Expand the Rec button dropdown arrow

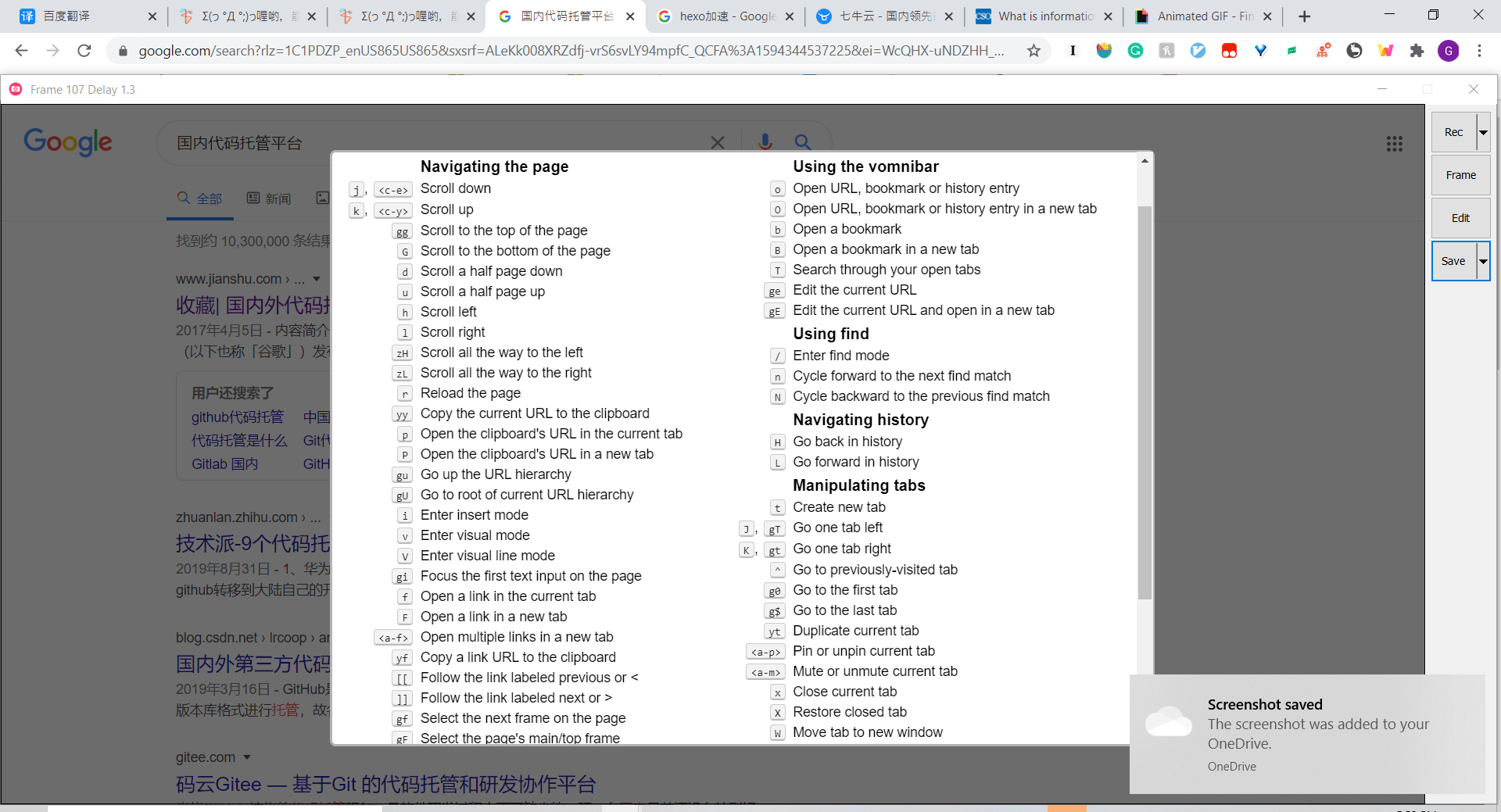1483,132
